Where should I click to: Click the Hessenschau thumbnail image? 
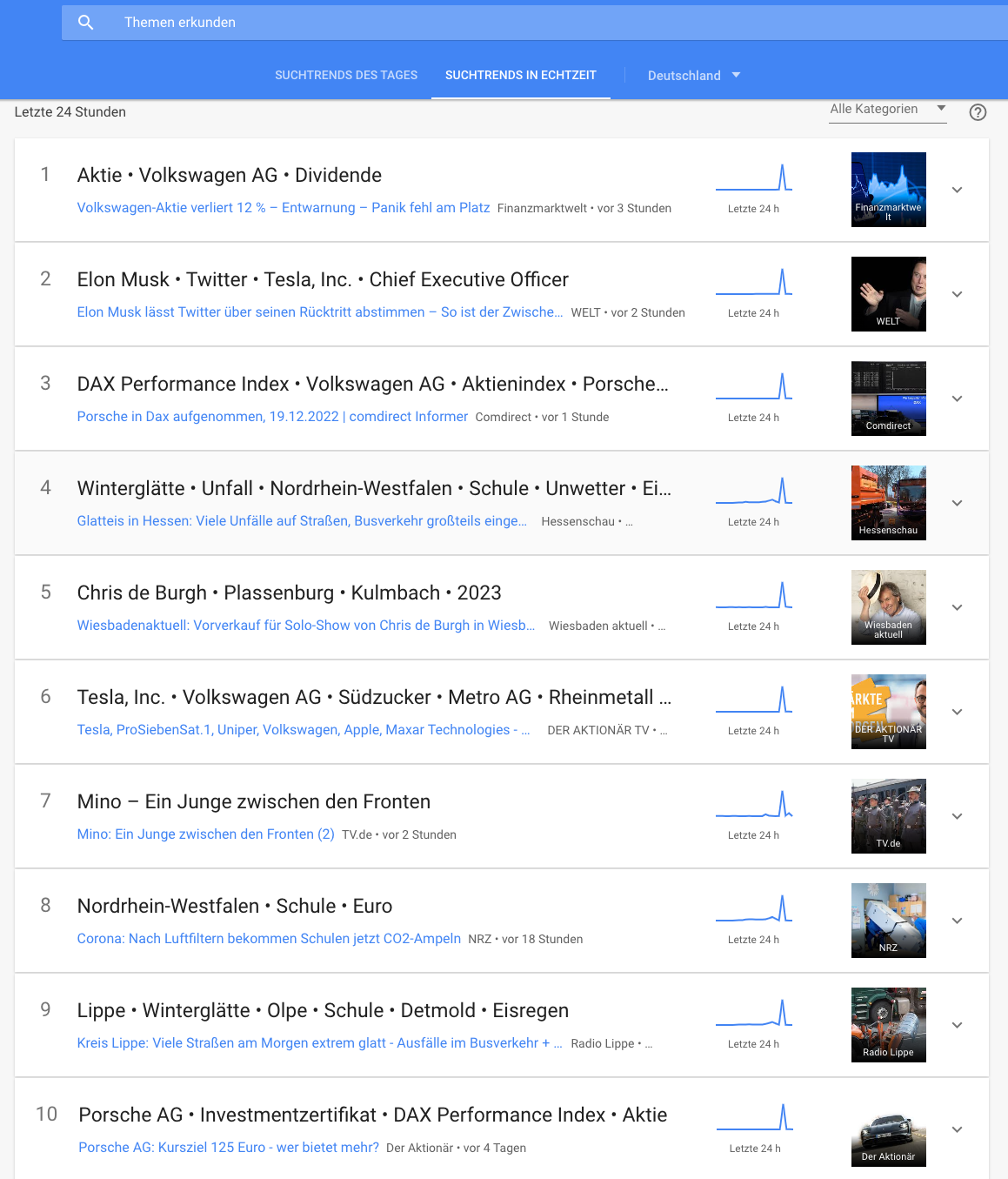889,503
